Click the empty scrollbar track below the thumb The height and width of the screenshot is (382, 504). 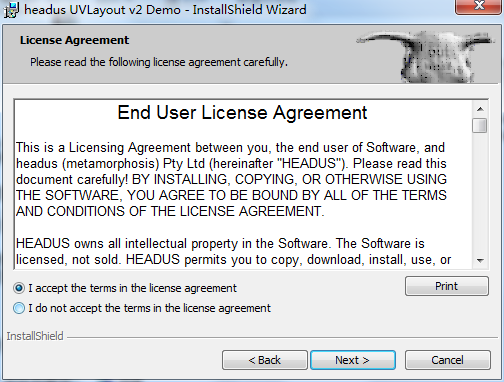click(x=480, y=193)
